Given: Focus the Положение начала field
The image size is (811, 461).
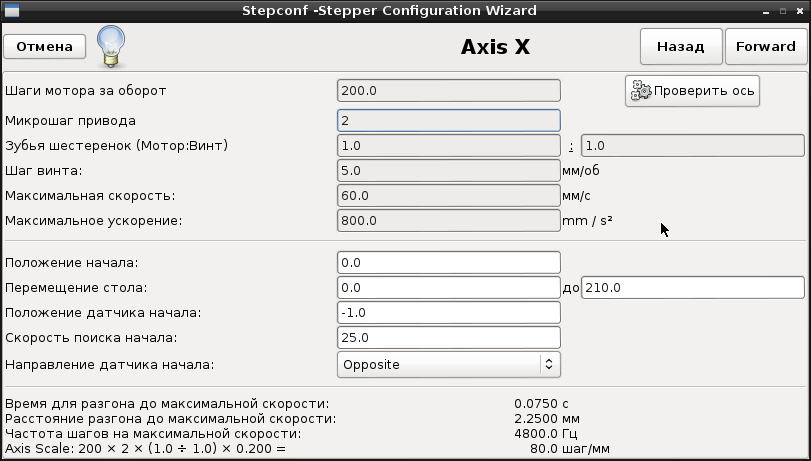Looking at the screenshot, I should 448,263.
